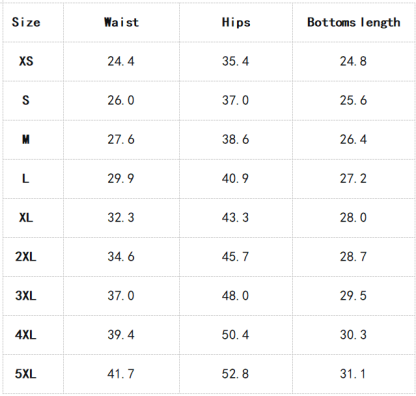Click the hips value 38.6 cell
Image resolution: width=416 pixels, height=396 pixels.
235,139
